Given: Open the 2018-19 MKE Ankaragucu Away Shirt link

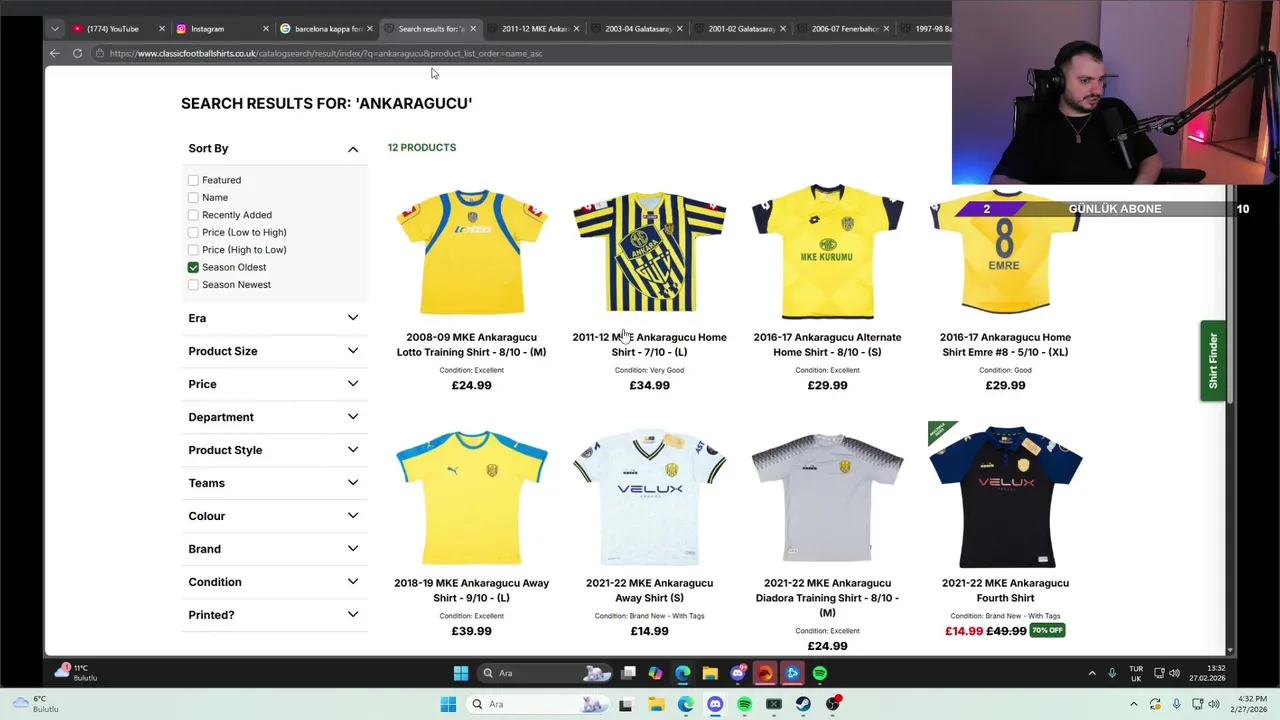Looking at the screenshot, I should (471, 591).
